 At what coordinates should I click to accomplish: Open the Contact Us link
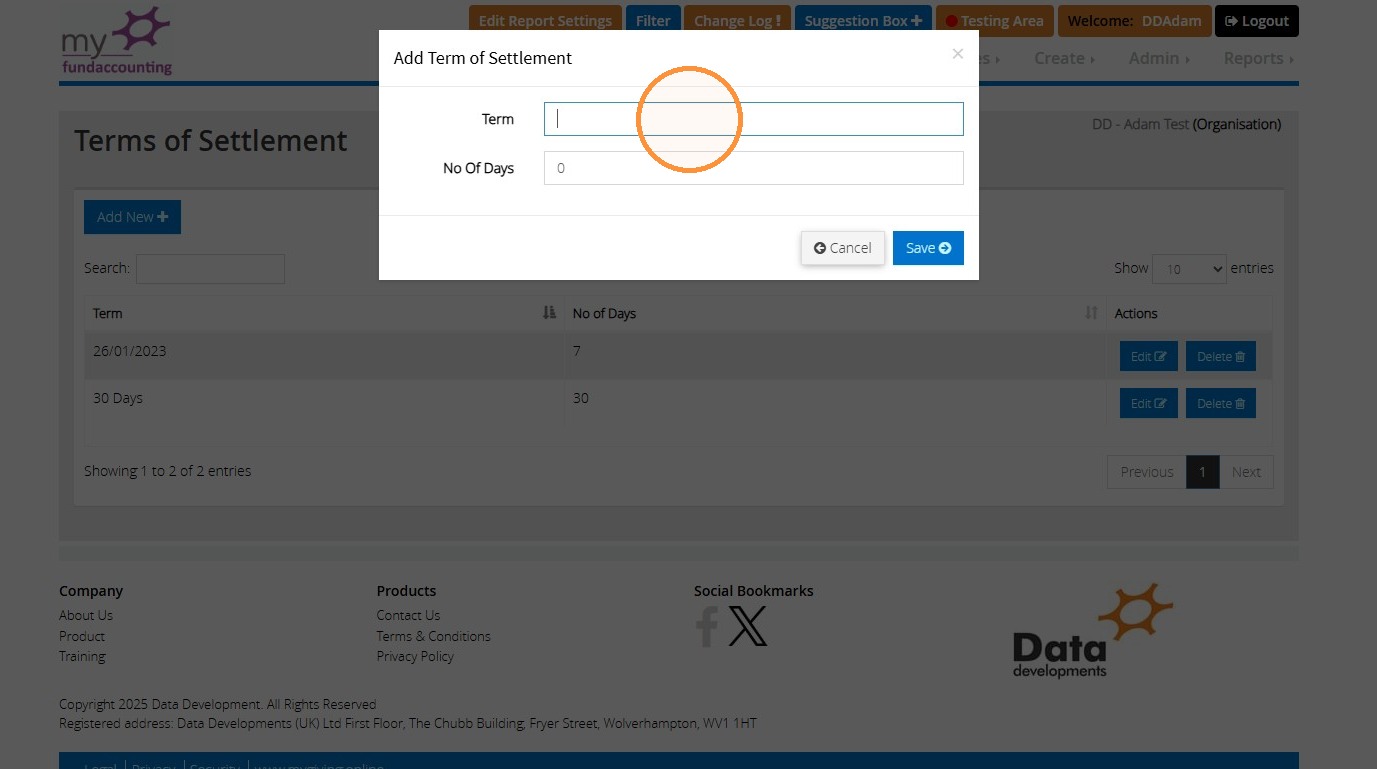click(408, 615)
